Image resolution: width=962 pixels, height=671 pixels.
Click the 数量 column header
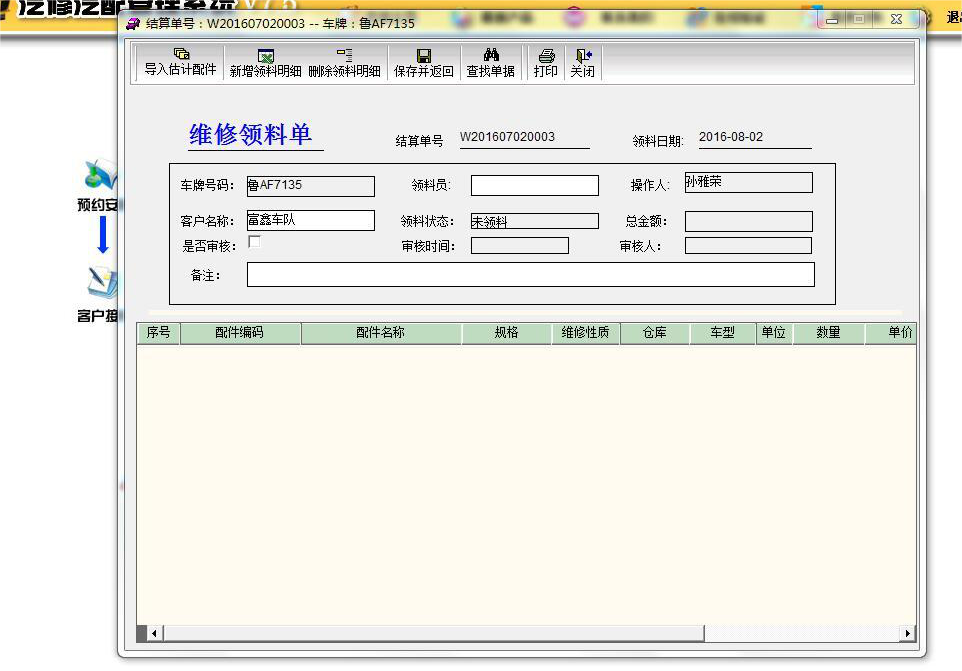click(x=828, y=333)
